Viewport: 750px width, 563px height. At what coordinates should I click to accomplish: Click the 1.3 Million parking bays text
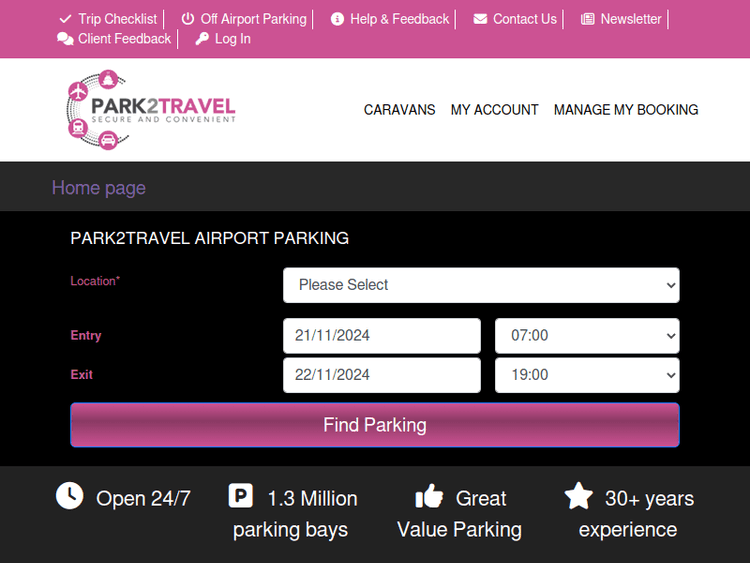pyautogui.click(x=295, y=514)
